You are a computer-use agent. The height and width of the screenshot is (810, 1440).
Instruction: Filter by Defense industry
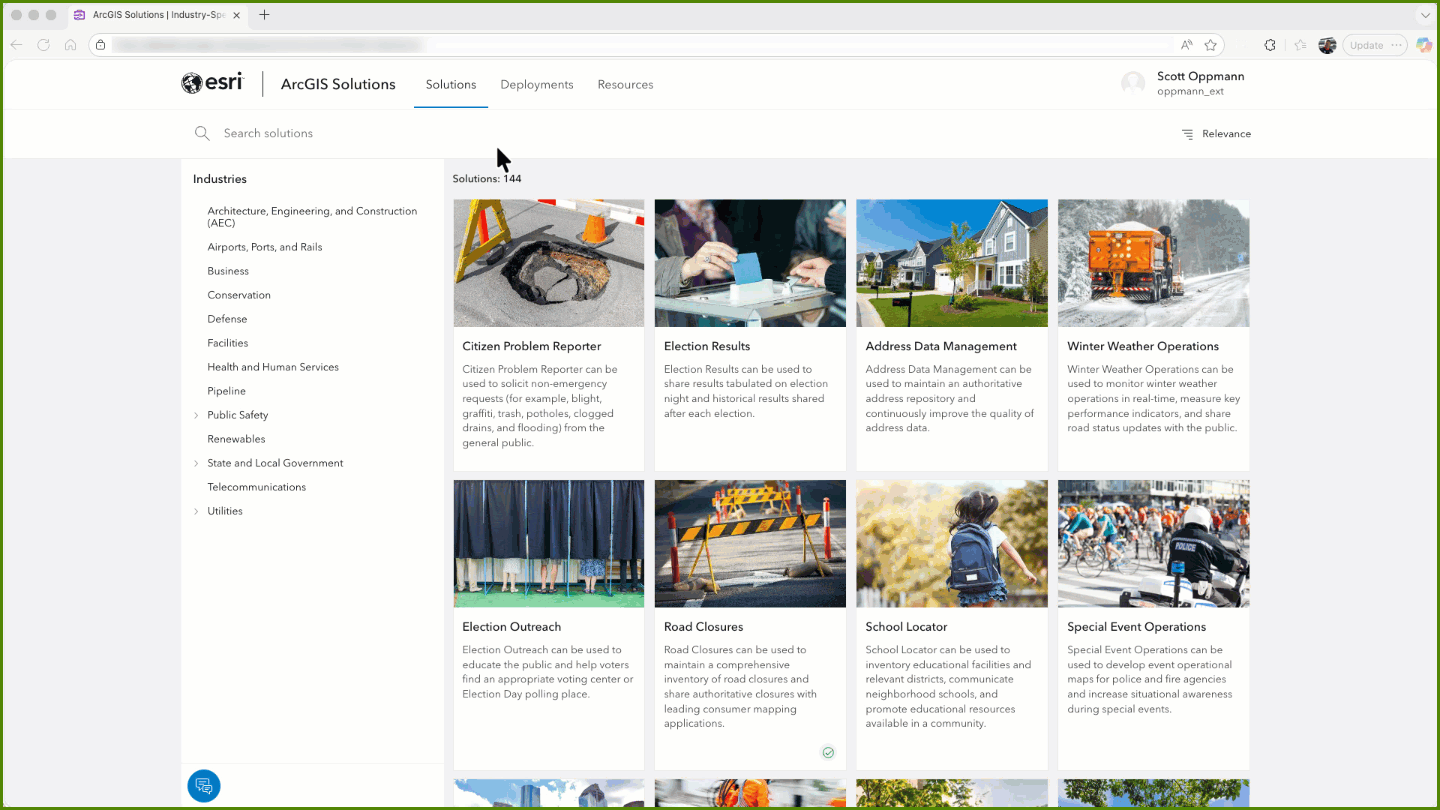(x=227, y=319)
